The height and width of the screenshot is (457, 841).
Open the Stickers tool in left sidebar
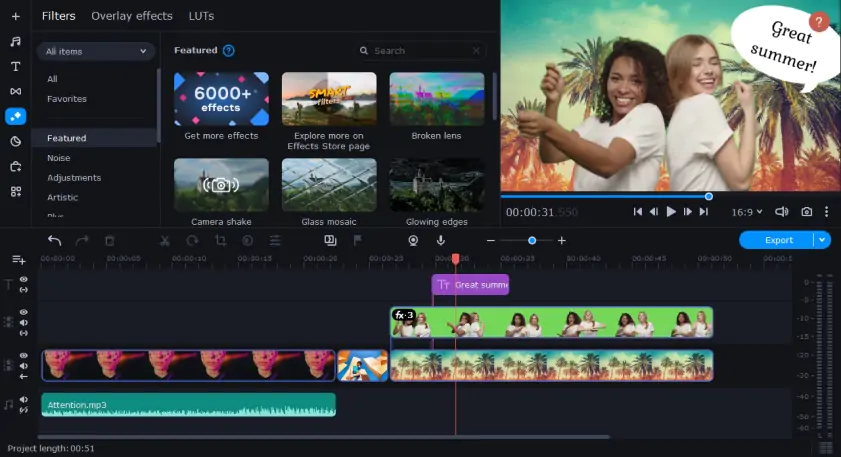click(x=15, y=141)
